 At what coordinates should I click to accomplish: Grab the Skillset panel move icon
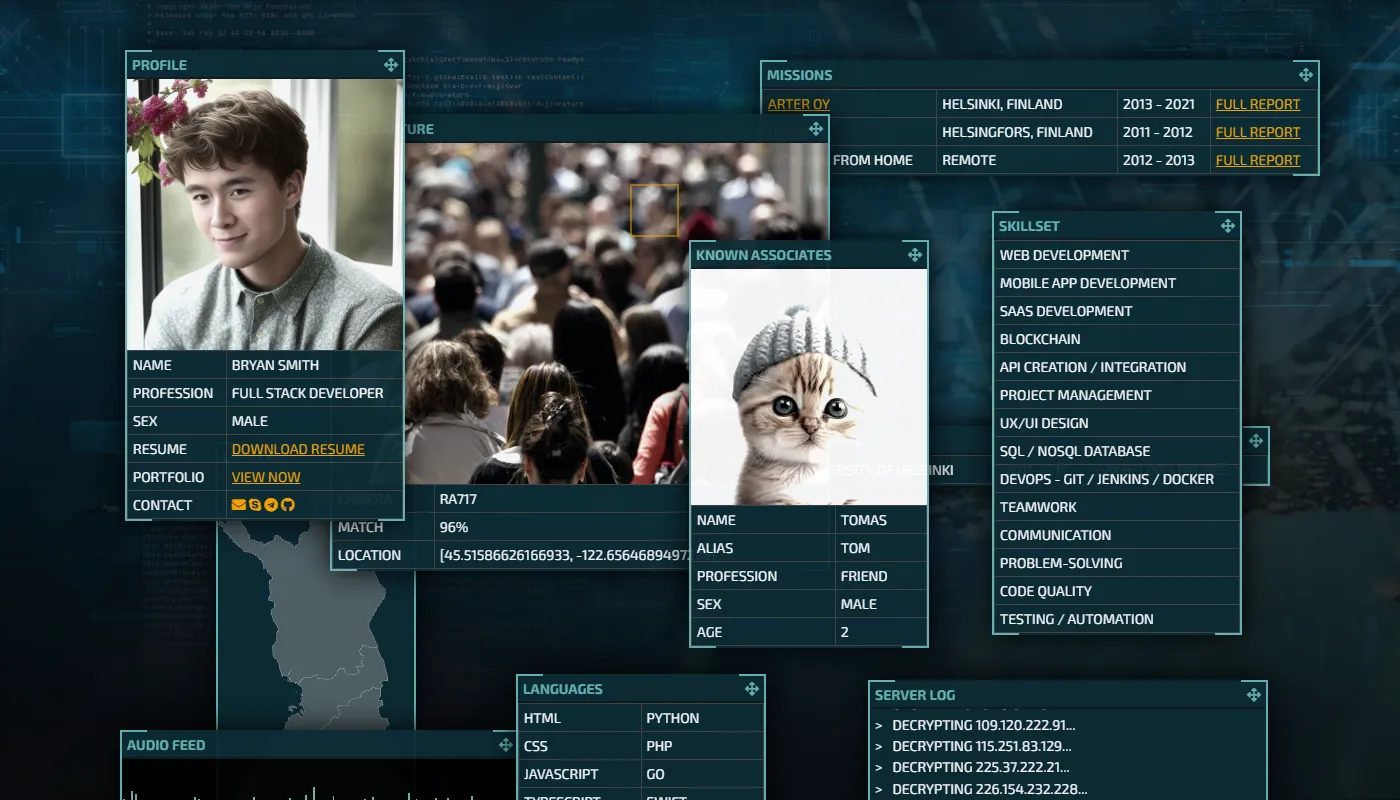coord(1227,226)
